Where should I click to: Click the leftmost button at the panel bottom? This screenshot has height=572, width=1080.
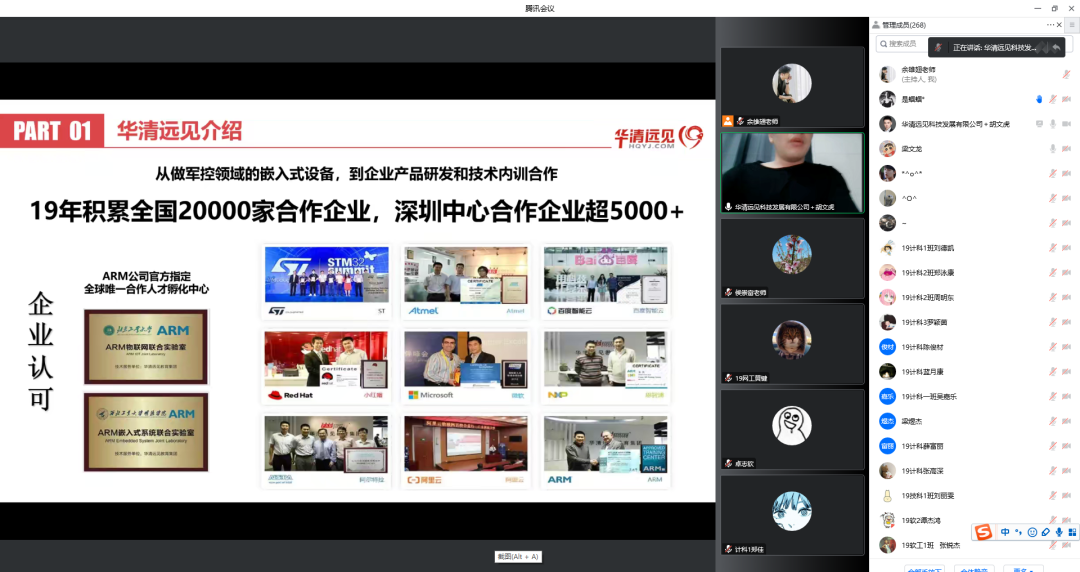pyautogui.click(x=924, y=569)
